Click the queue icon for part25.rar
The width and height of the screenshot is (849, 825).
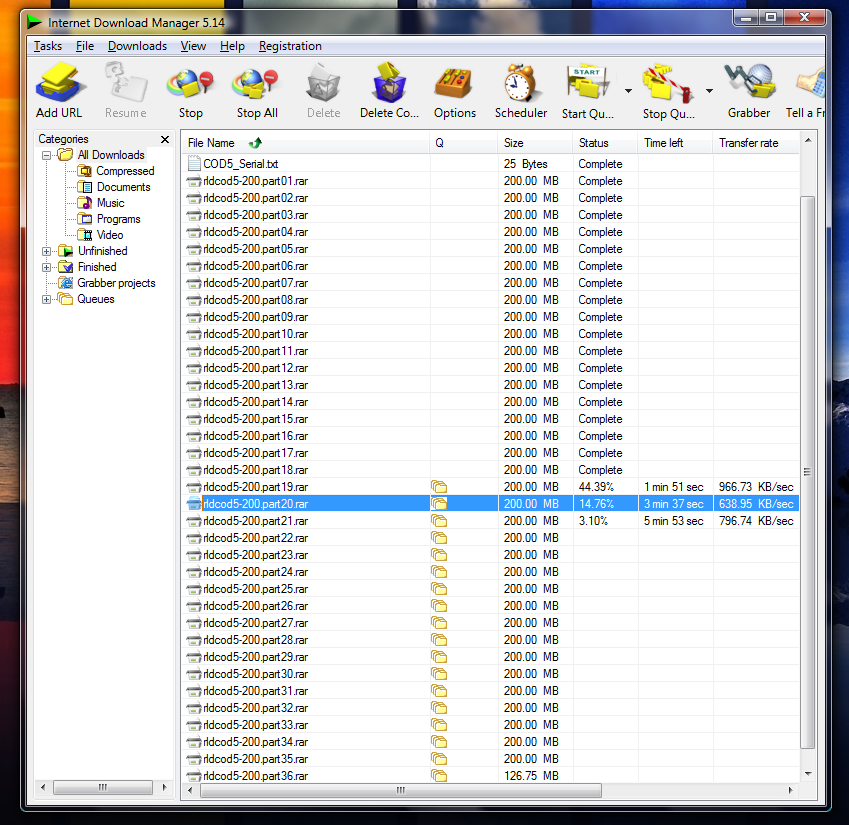[x=439, y=588]
